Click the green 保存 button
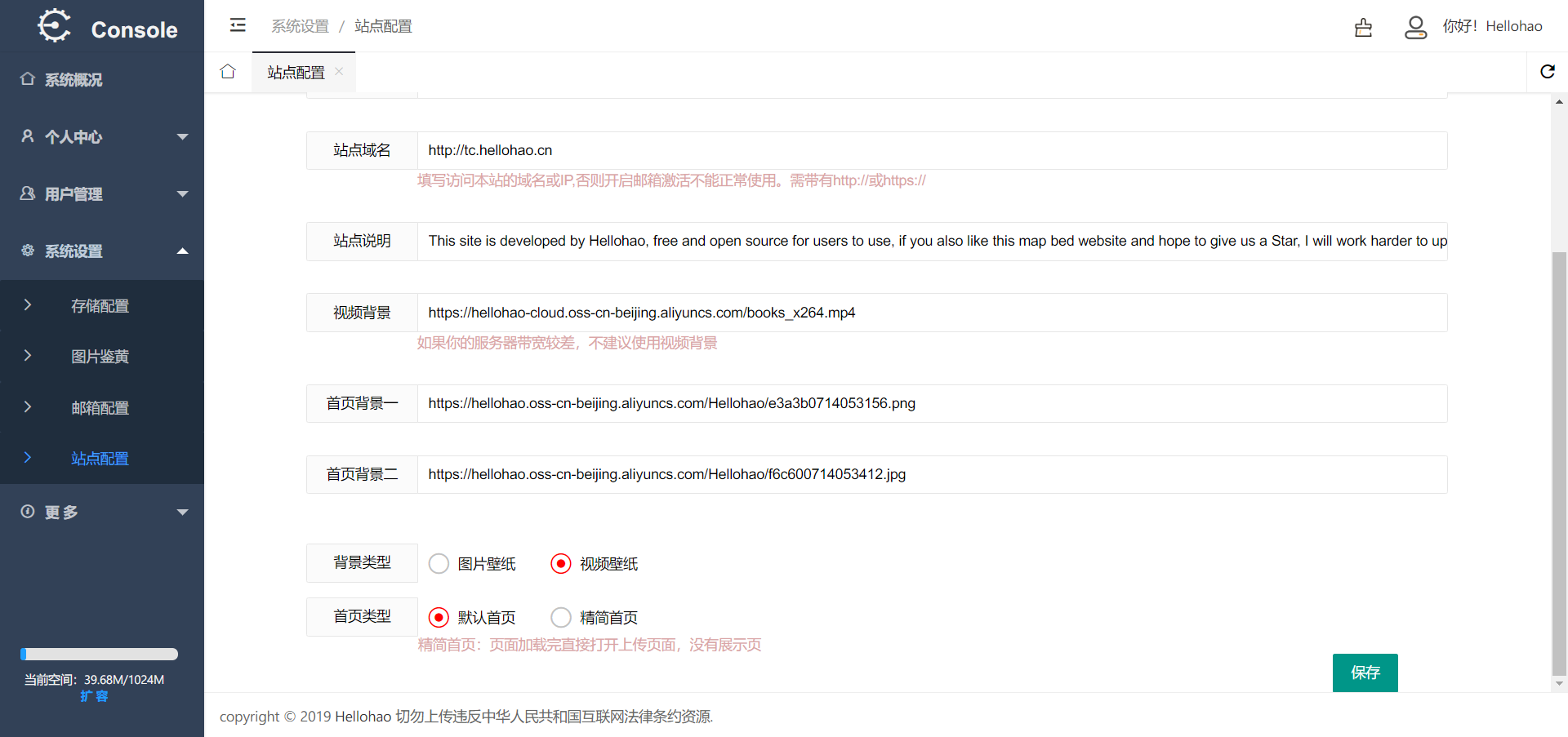 [1365, 673]
